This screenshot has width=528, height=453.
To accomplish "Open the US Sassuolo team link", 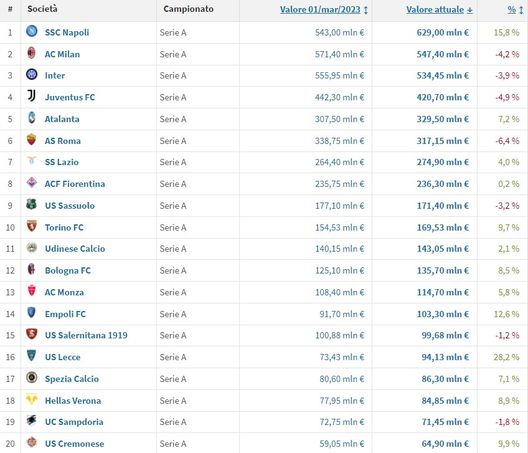I will coord(70,206).
